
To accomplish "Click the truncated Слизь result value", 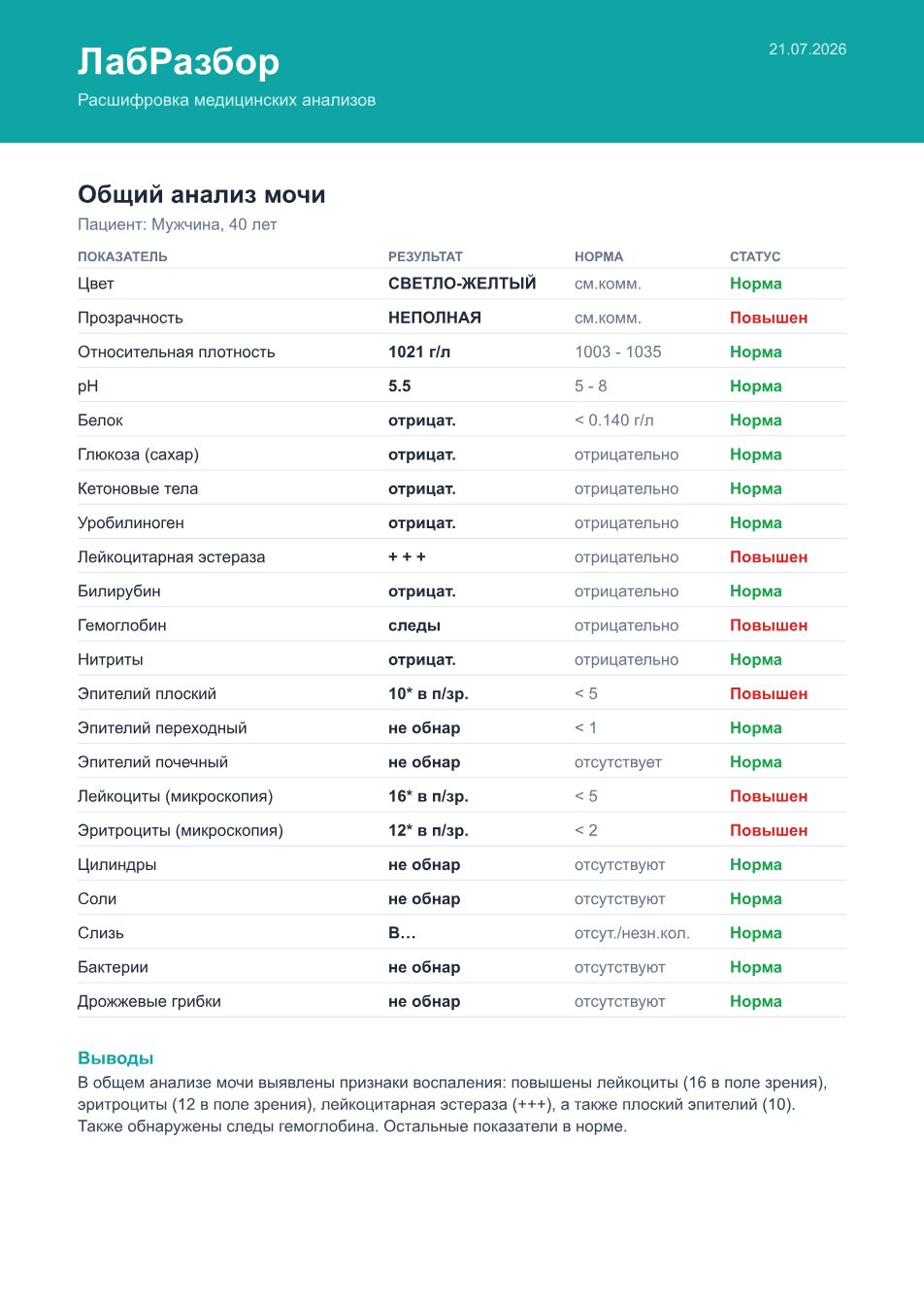I will pos(402,933).
